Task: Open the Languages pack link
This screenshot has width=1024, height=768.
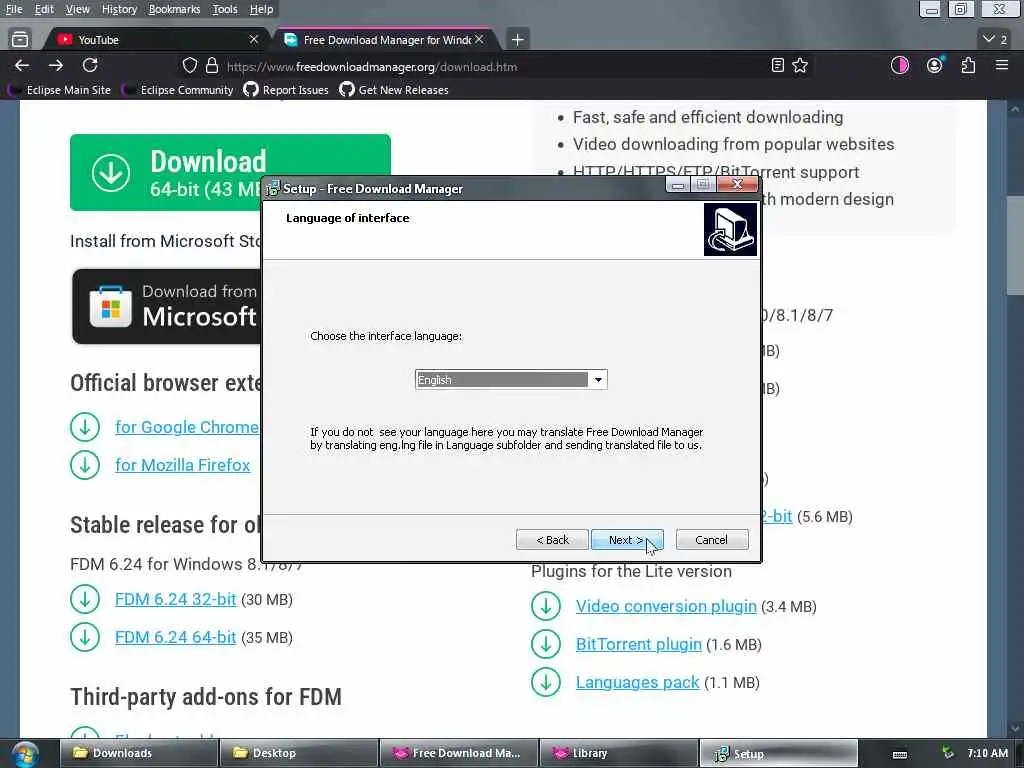Action: [637, 682]
